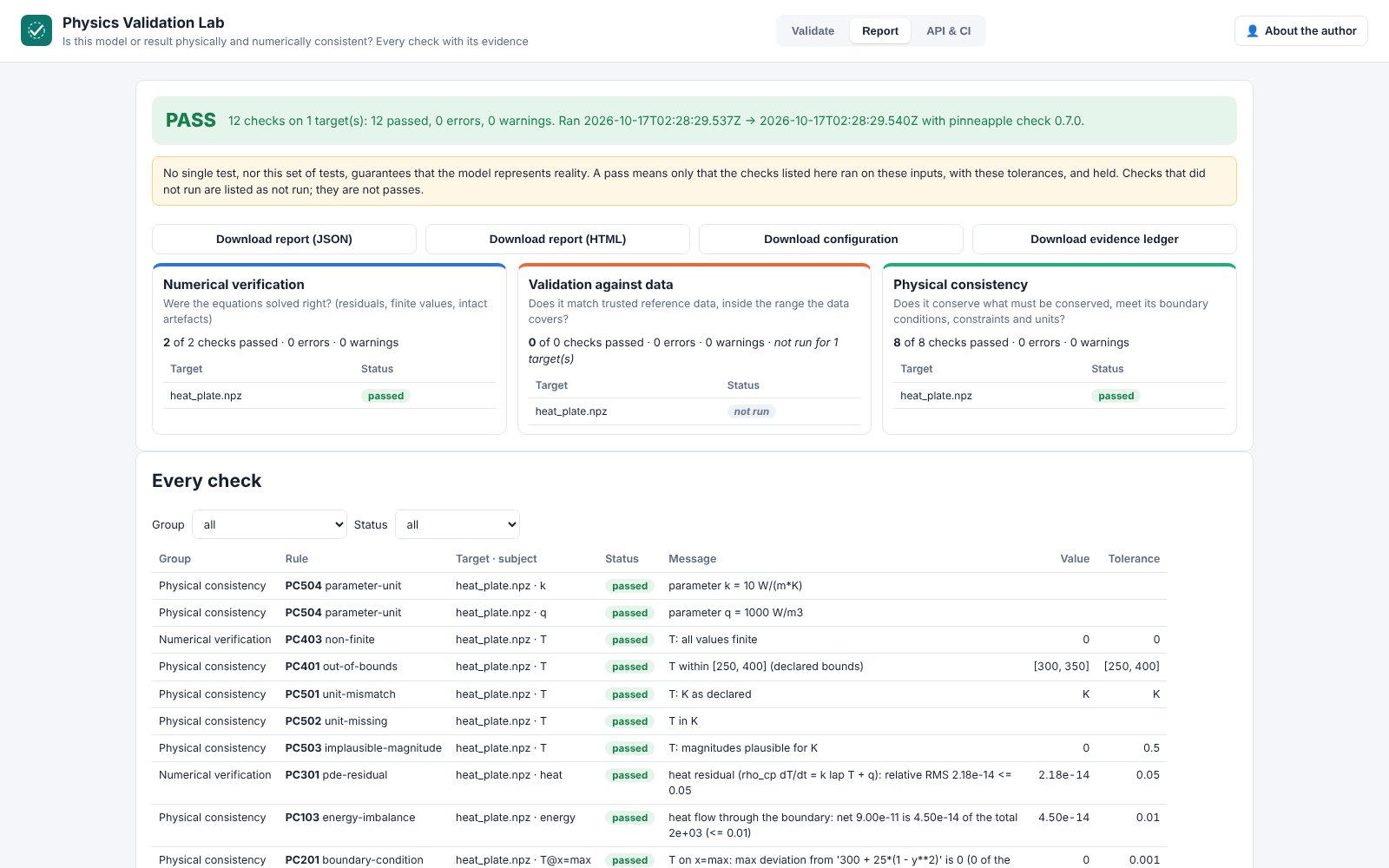Click Download evidence ledger button

(1104, 239)
